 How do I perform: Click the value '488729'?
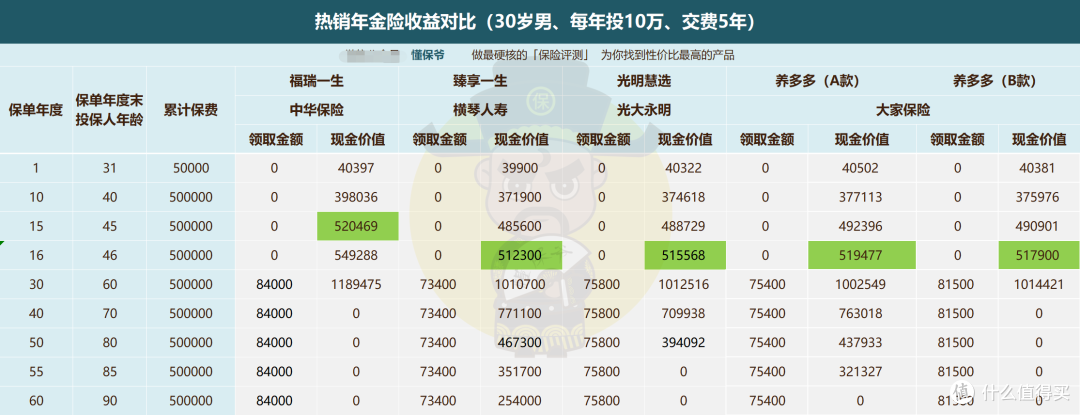(685, 226)
